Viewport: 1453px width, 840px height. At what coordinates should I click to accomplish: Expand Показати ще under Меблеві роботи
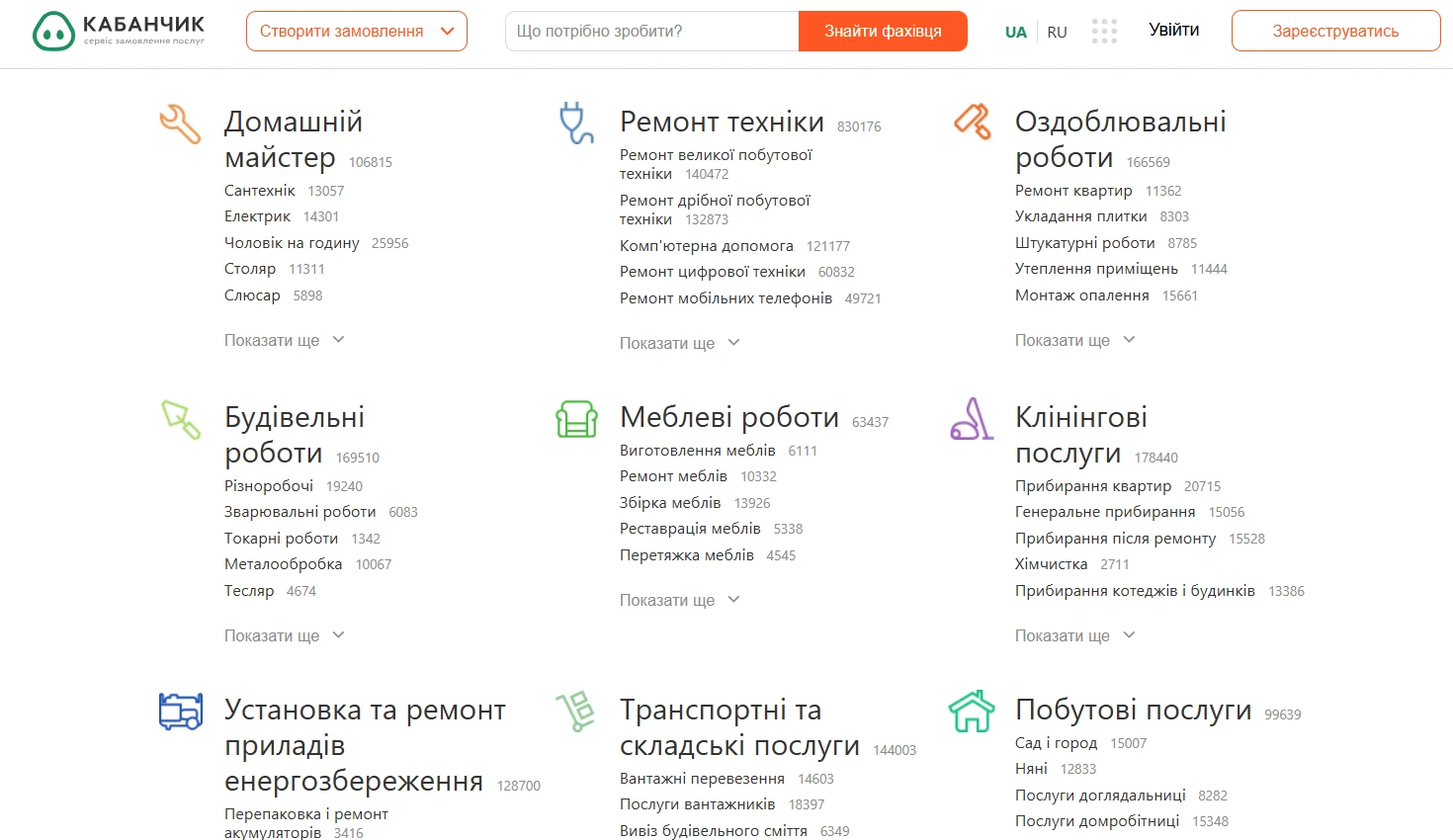679,600
